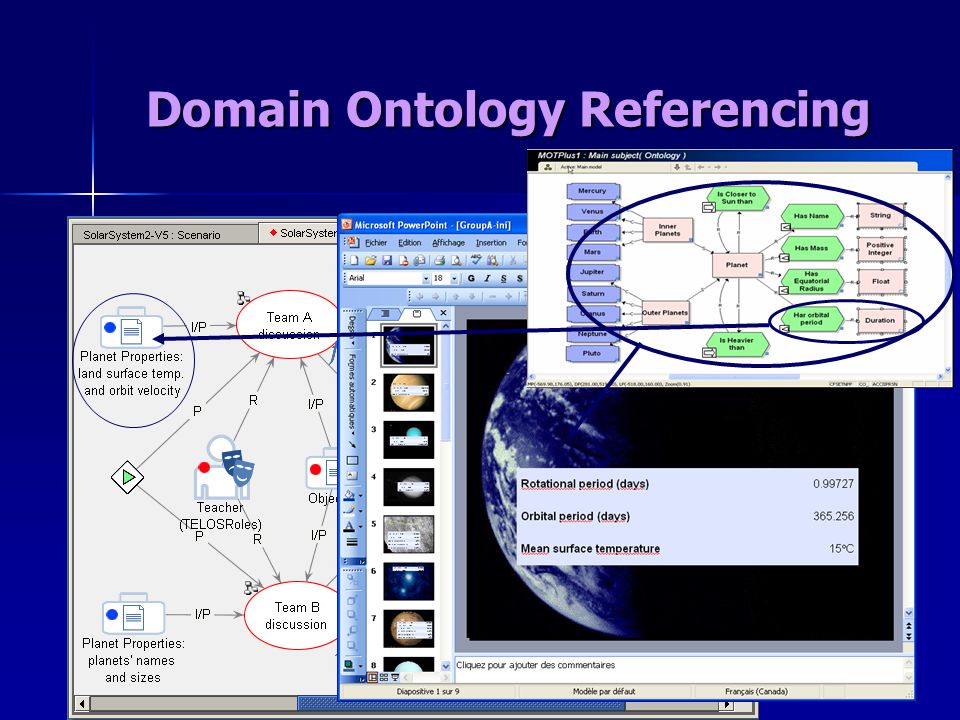960x720 pixels.
Task: Open the Arial font name dropdown
Action: coord(426,279)
